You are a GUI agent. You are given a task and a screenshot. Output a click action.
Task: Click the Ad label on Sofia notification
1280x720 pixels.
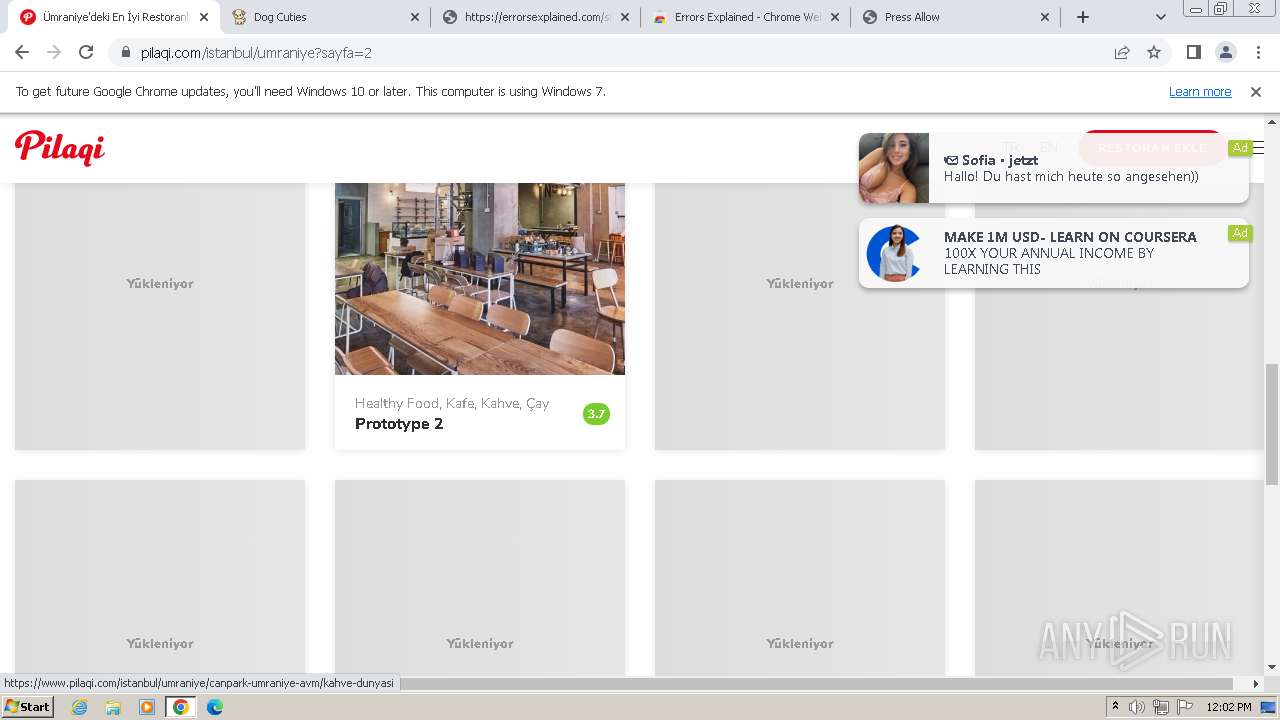pos(1240,148)
